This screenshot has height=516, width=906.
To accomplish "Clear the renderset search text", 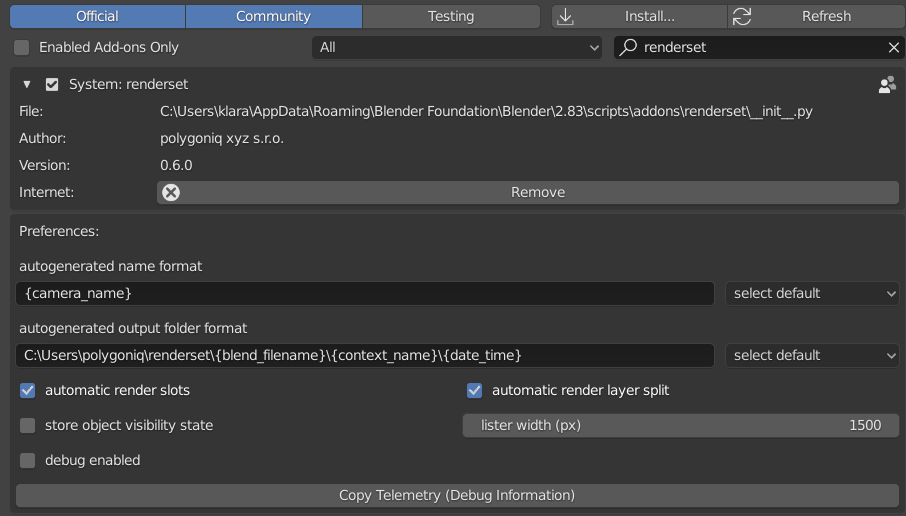I will pos(894,47).
